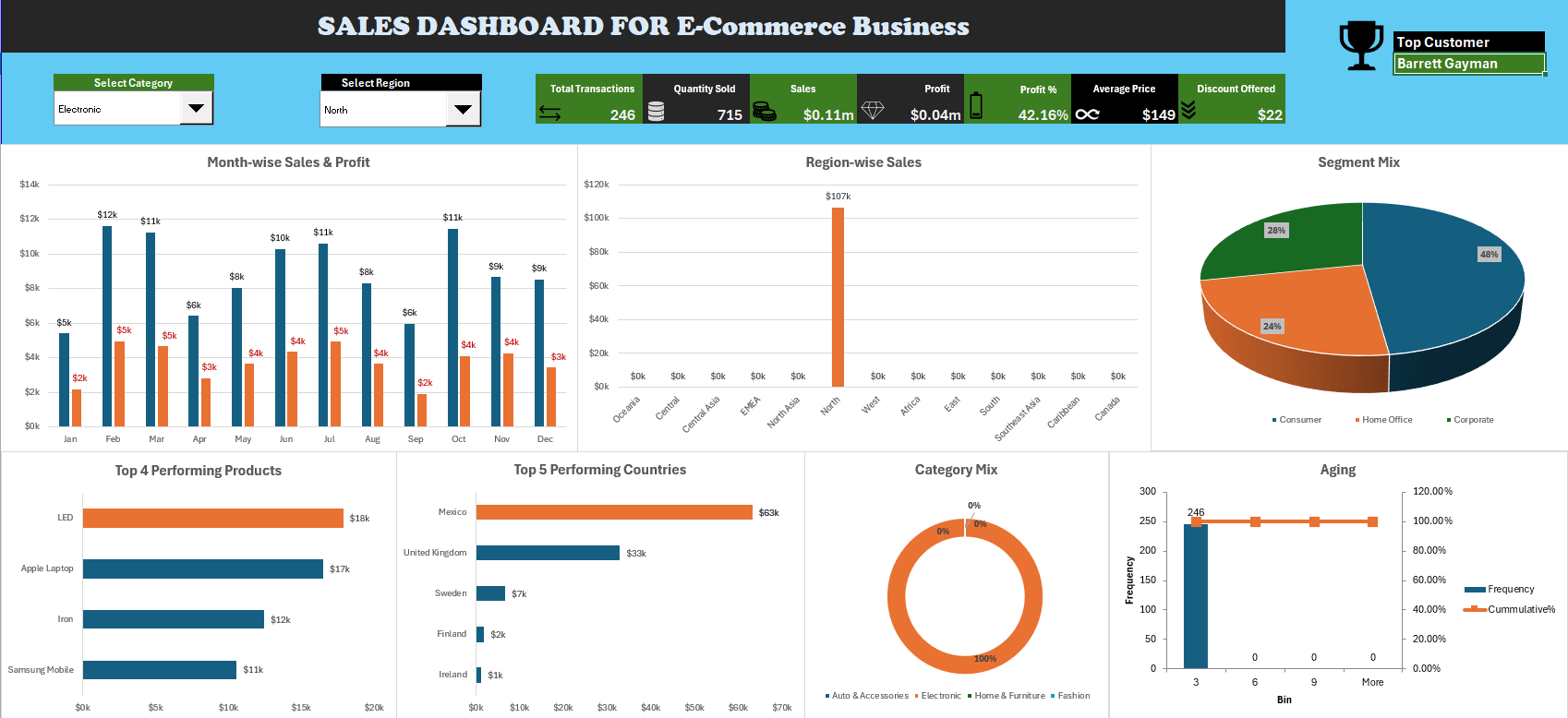Click the LED bar in Top Products

click(213, 518)
